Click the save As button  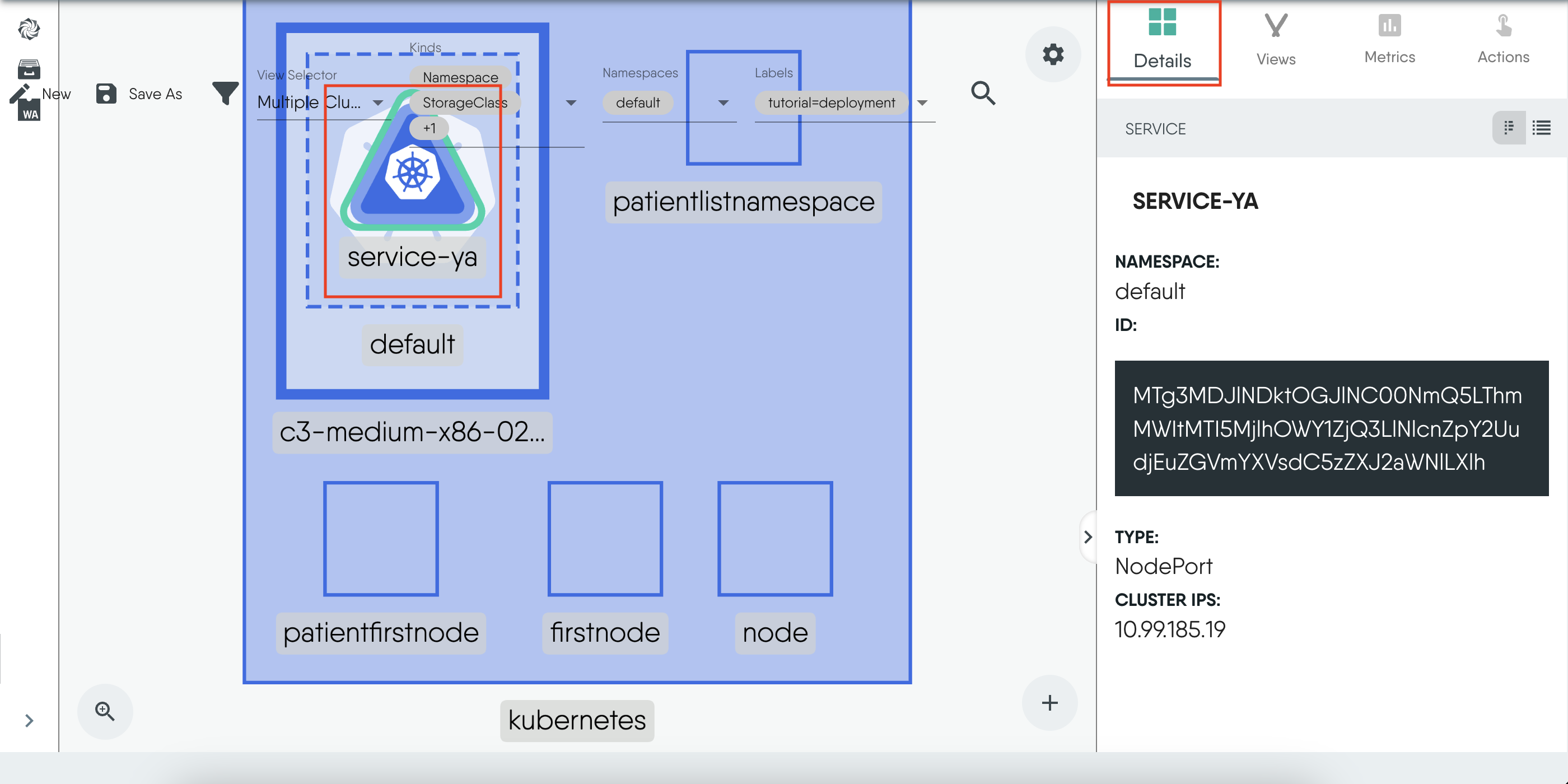point(145,93)
